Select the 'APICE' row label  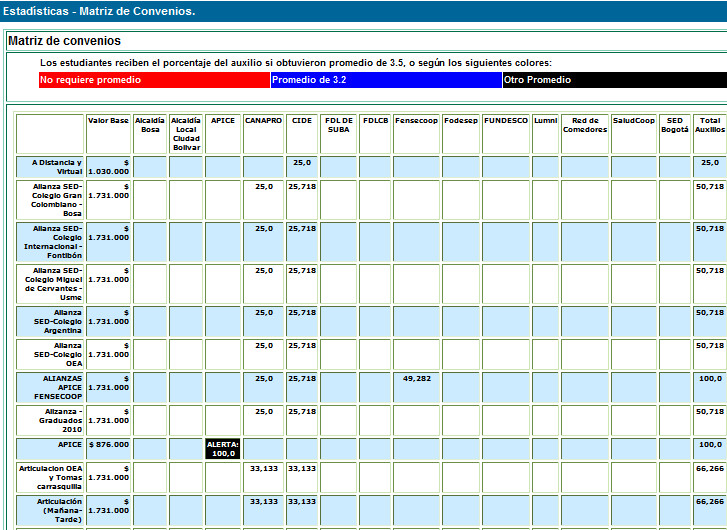pos(50,448)
